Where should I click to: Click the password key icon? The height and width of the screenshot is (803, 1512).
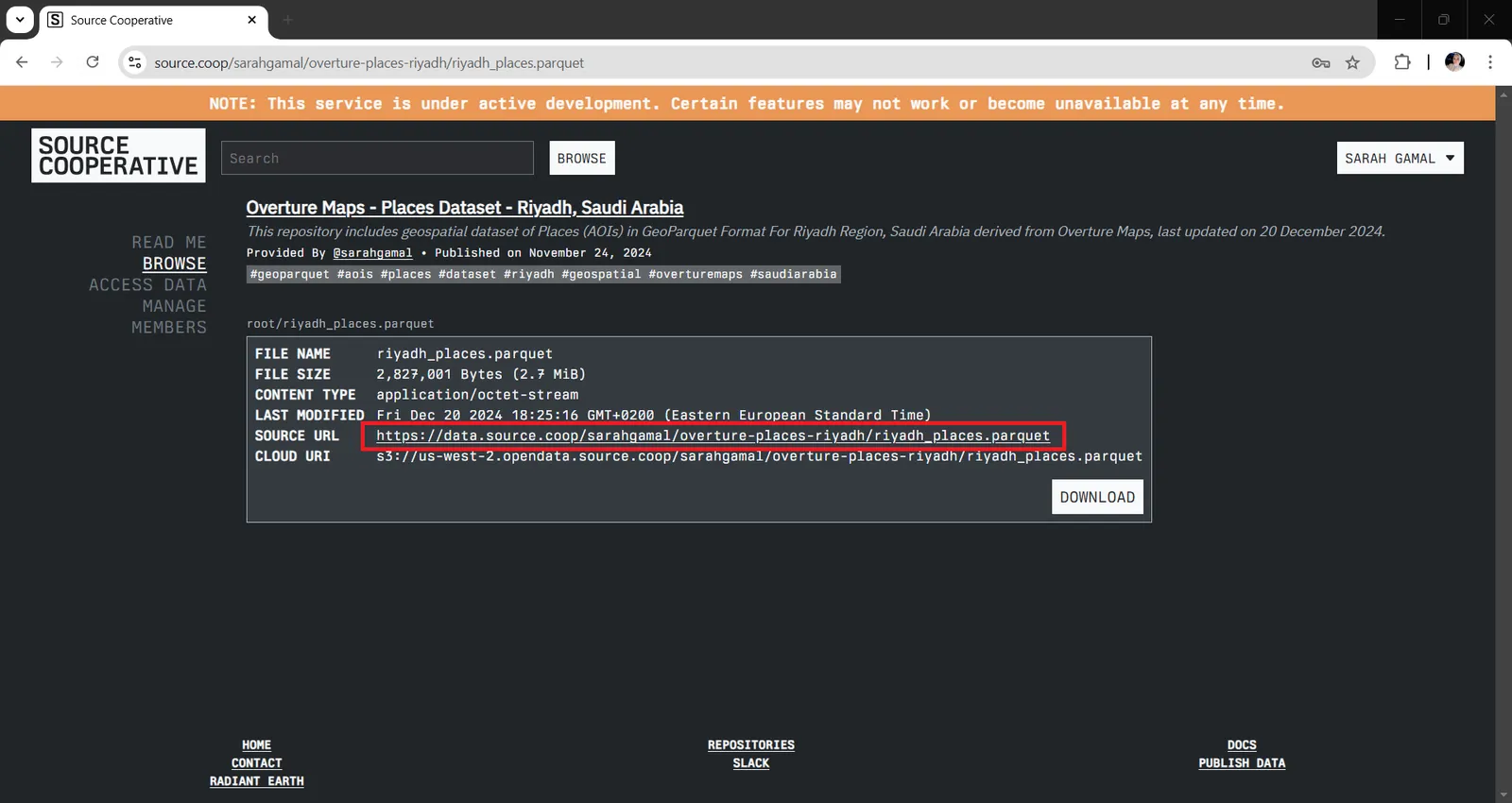[x=1321, y=62]
